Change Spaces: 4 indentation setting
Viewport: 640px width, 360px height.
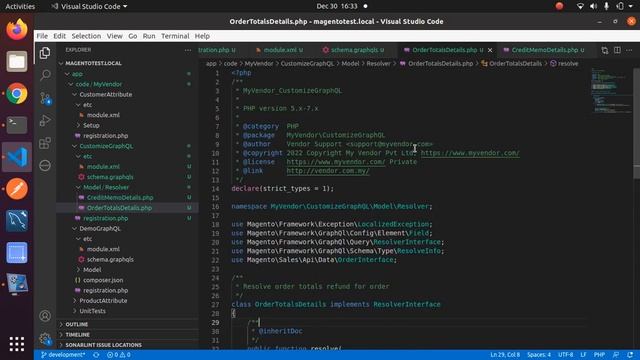539,355
